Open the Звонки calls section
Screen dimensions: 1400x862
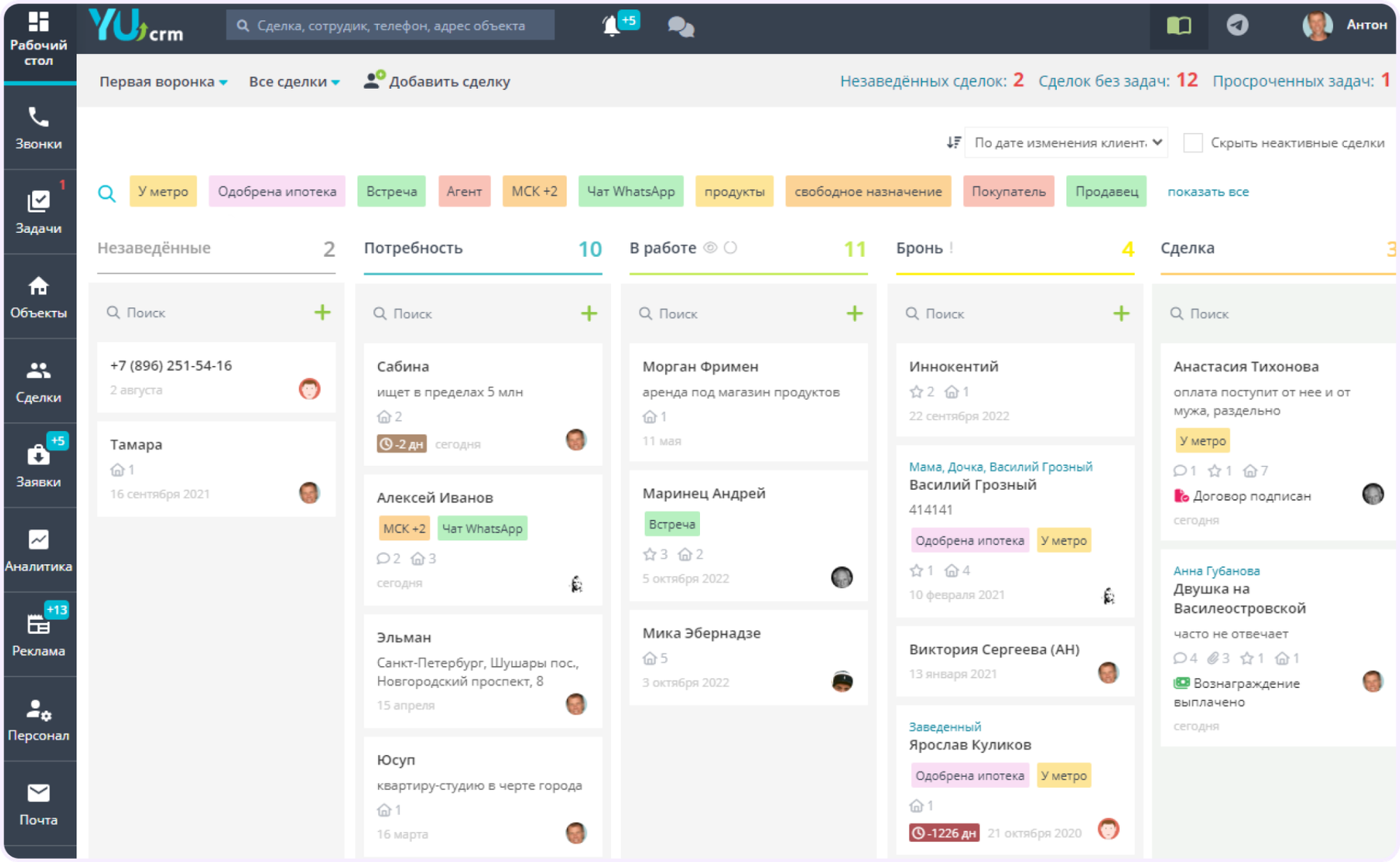point(38,129)
